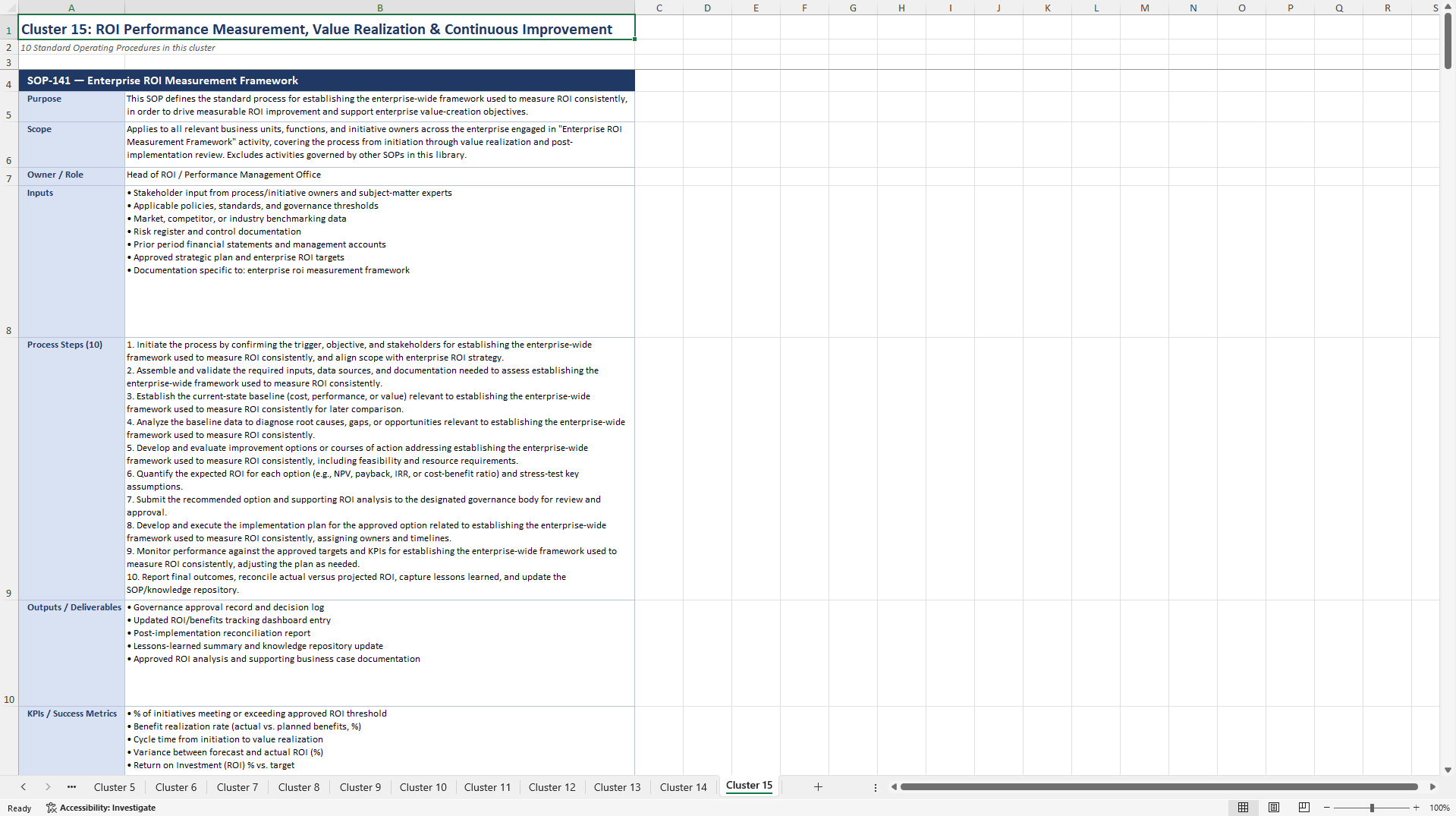Image resolution: width=1456 pixels, height=816 pixels.
Task: Add a new sheet with plus button
Action: tap(818, 787)
